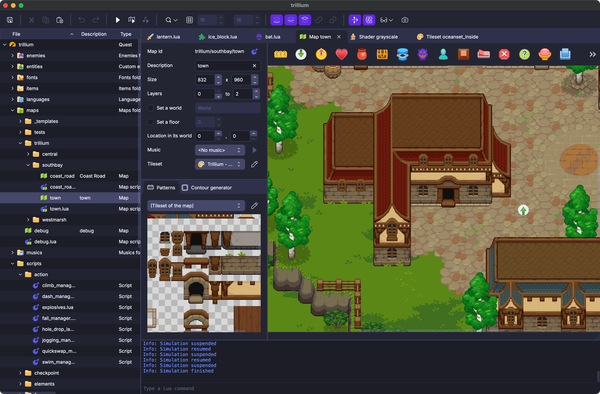Play the selected music with the arrow icon
This screenshot has width=600, height=394.
(254, 150)
